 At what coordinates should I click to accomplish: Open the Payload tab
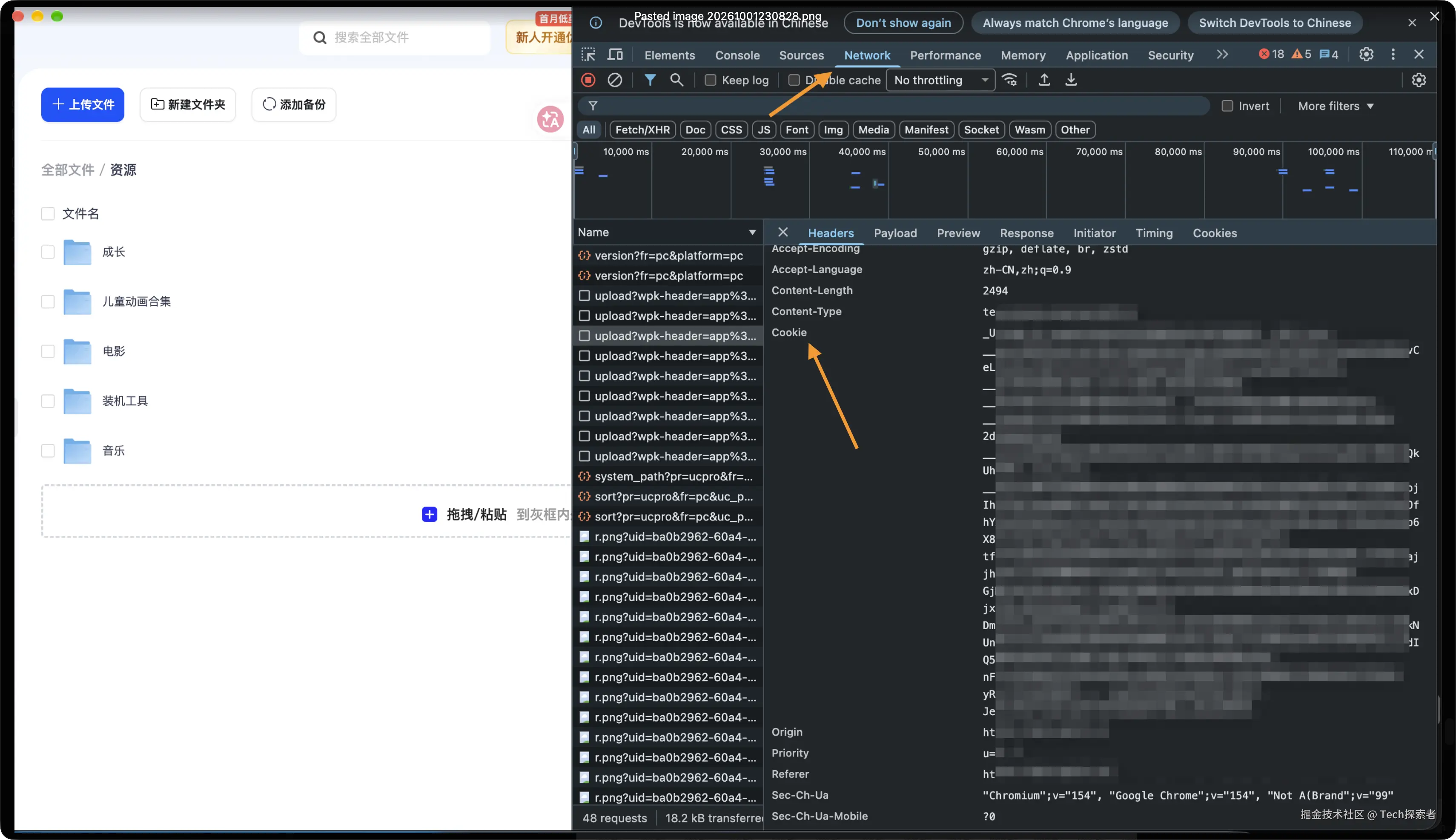coord(895,233)
